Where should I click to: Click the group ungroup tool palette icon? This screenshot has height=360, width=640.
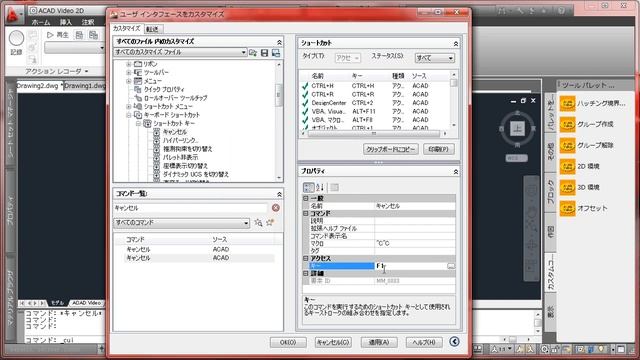567,145
